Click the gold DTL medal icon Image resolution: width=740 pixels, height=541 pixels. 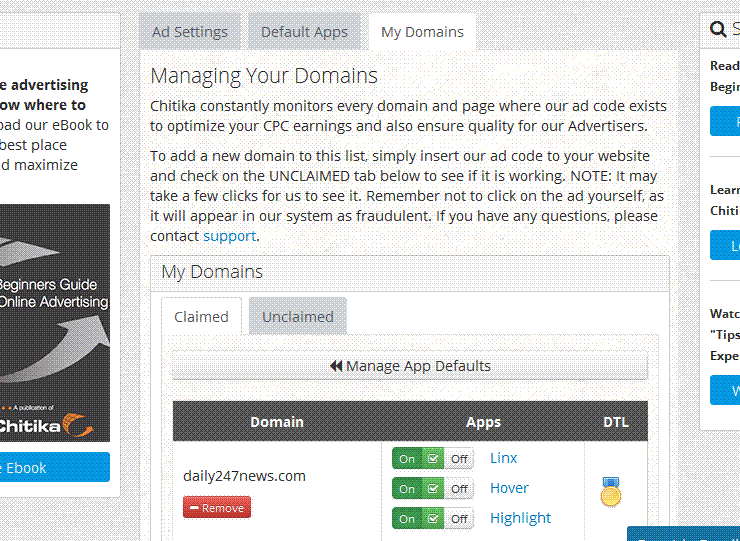611,492
